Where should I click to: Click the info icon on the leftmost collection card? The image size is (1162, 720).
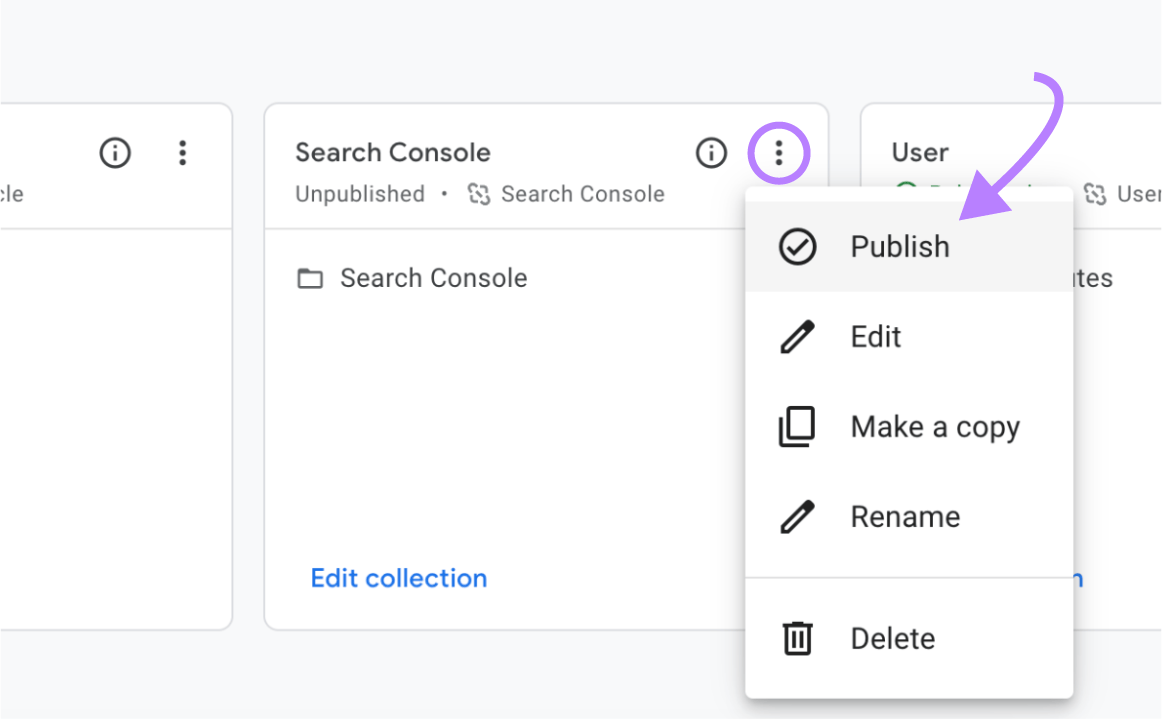point(115,153)
